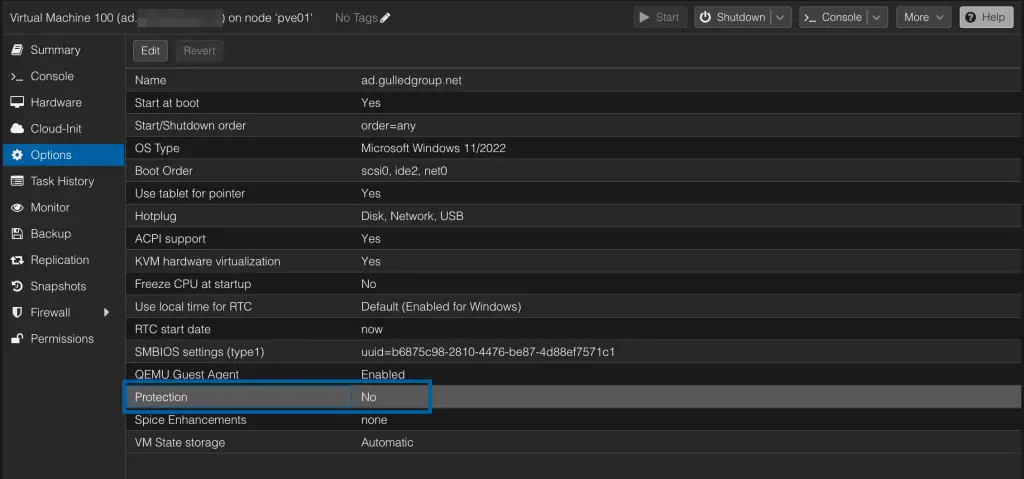The image size is (1024, 479).
Task: Click the 'No Tags' label
Action: pyautogui.click(x=356, y=18)
